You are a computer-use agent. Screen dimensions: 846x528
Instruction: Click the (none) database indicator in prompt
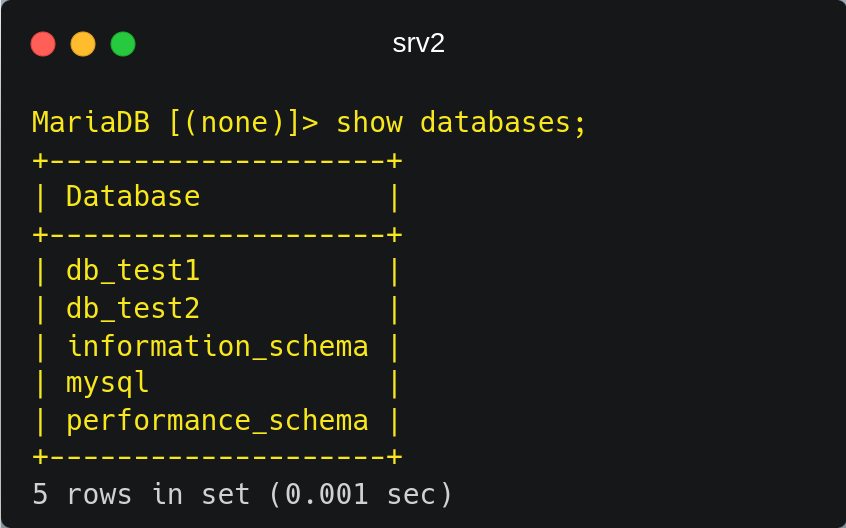tap(234, 123)
